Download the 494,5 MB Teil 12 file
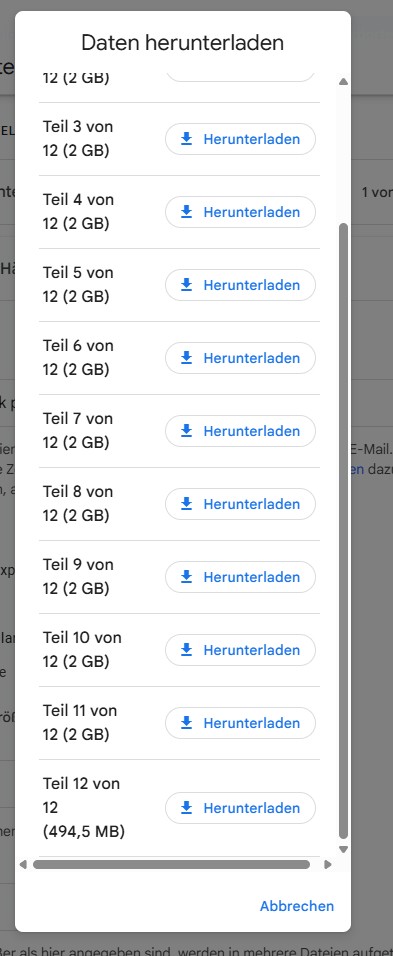This screenshot has width=393, height=956. click(x=240, y=808)
